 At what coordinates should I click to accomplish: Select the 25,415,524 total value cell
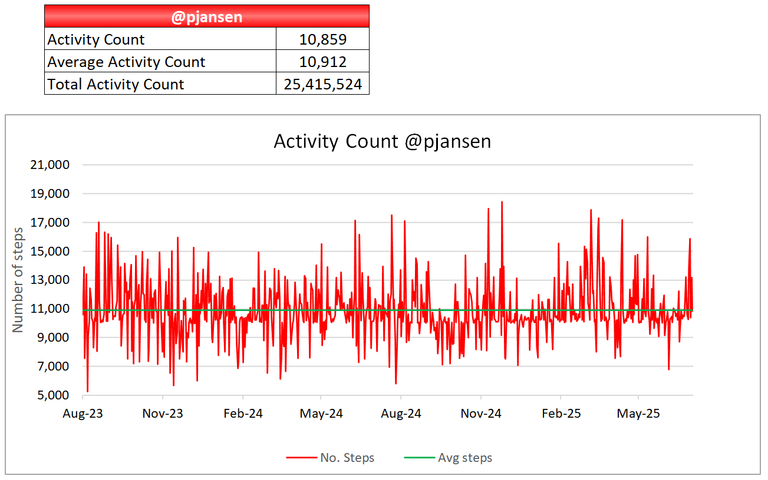click(x=323, y=84)
